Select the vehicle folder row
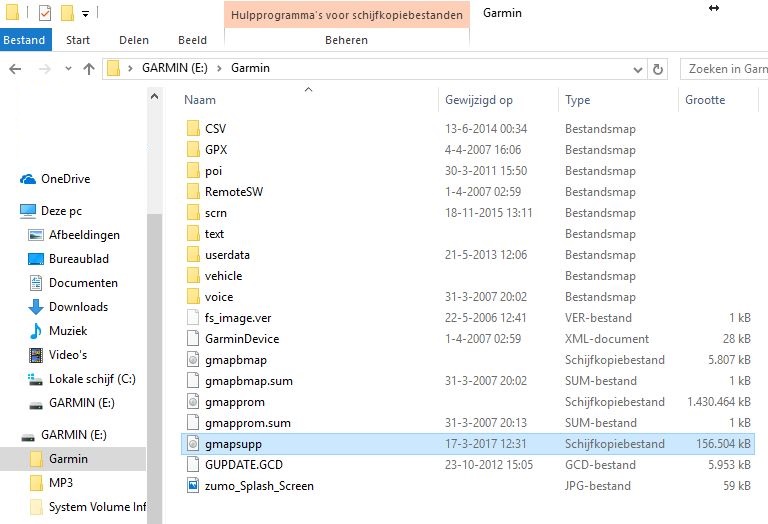The width and height of the screenshot is (768, 524). (468, 276)
